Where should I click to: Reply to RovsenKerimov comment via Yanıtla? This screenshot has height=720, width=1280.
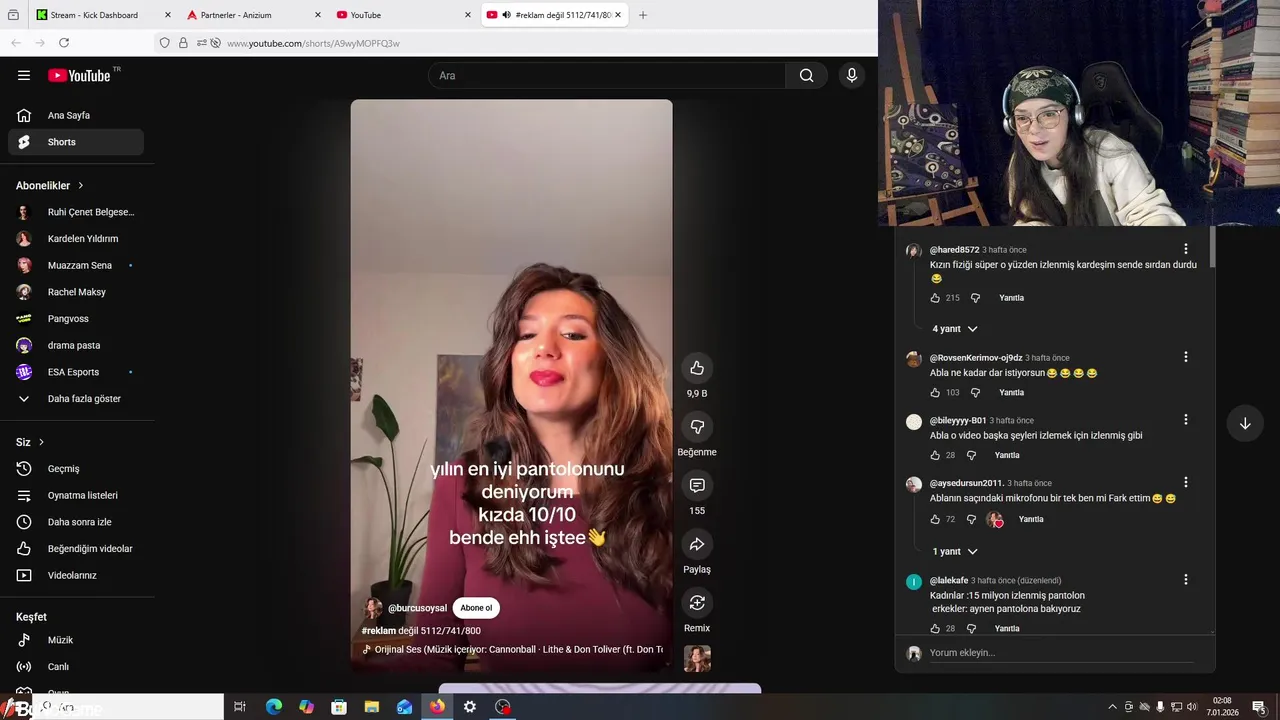(x=1011, y=393)
